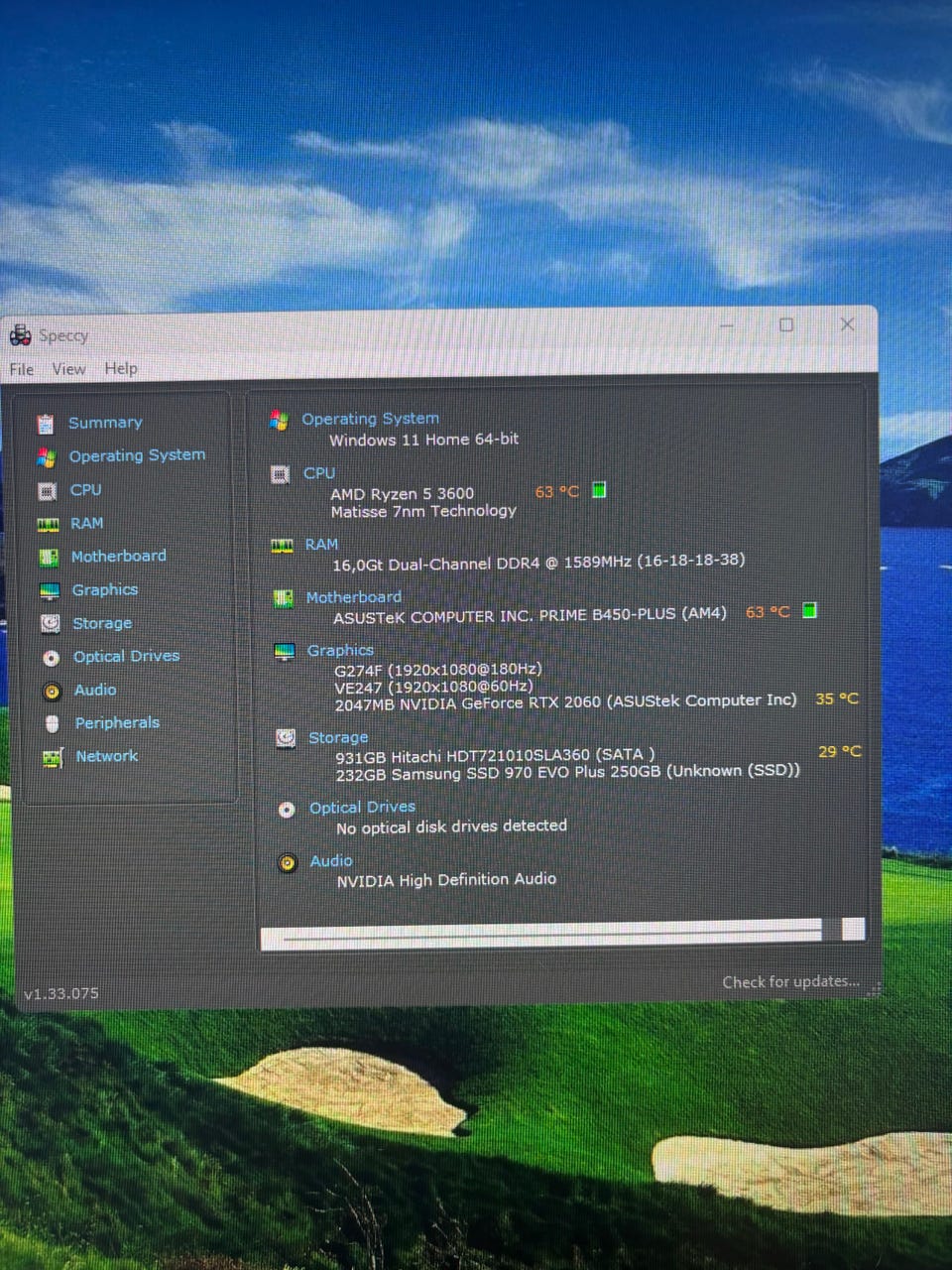Image resolution: width=952 pixels, height=1270 pixels.
Task: Click the 16,0GB Dual-Channel DDR4 text
Action: tap(538, 563)
